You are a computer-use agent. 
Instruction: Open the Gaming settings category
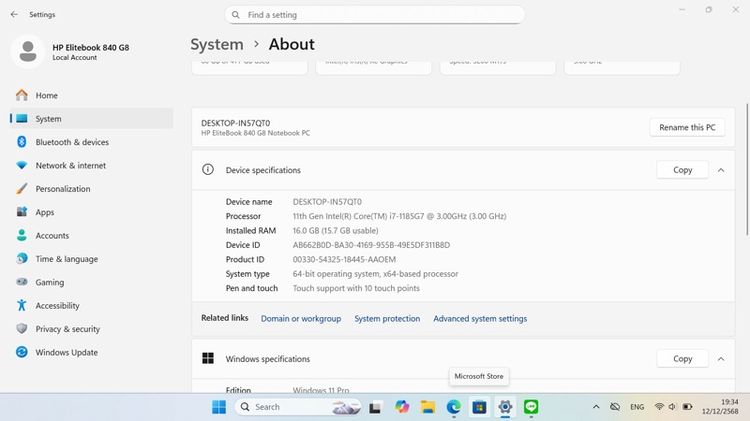49,282
